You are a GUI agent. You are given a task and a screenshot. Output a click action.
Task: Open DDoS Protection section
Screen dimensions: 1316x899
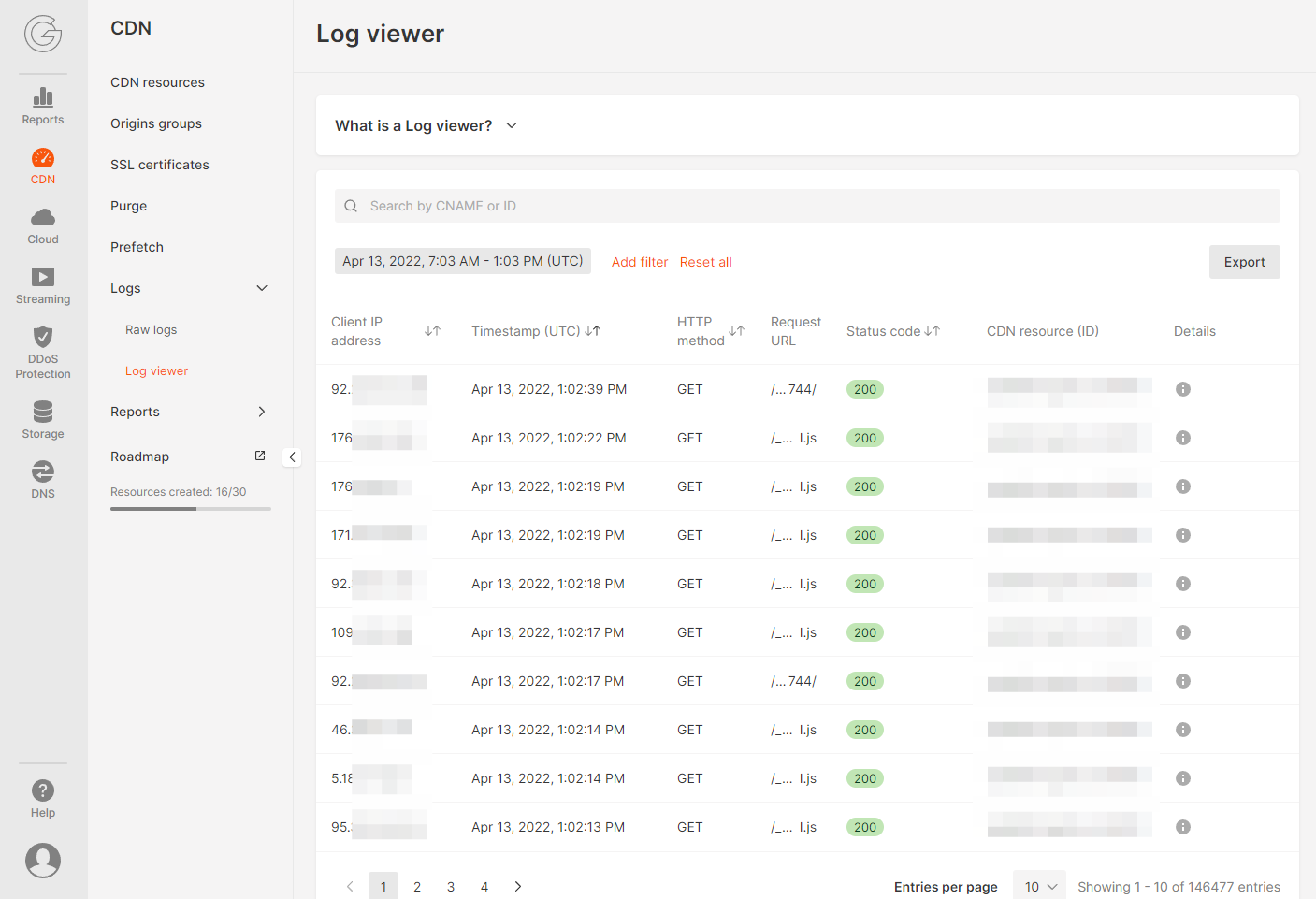[x=43, y=352]
